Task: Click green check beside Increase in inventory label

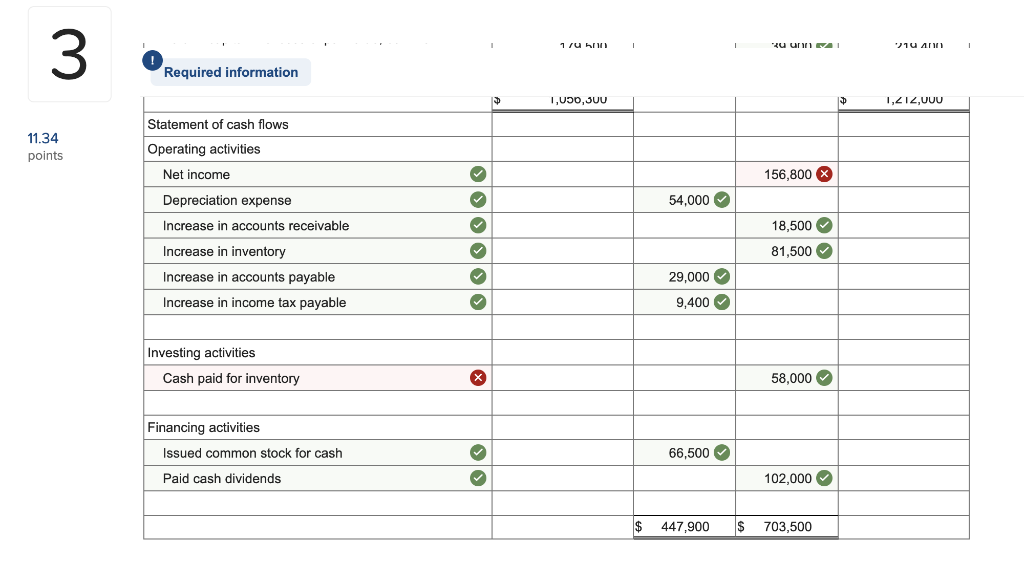Action: click(x=478, y=251)
